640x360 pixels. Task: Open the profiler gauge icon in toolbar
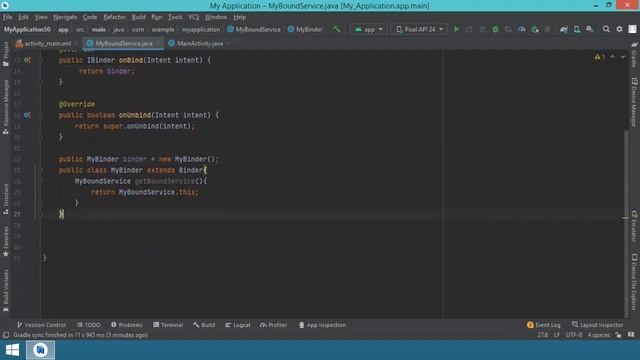coord(522,29)
